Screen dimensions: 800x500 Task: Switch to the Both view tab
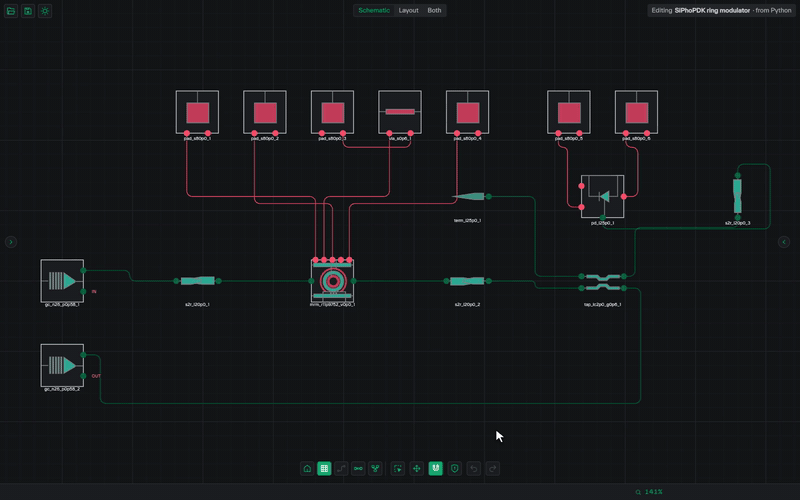(434, 10)
